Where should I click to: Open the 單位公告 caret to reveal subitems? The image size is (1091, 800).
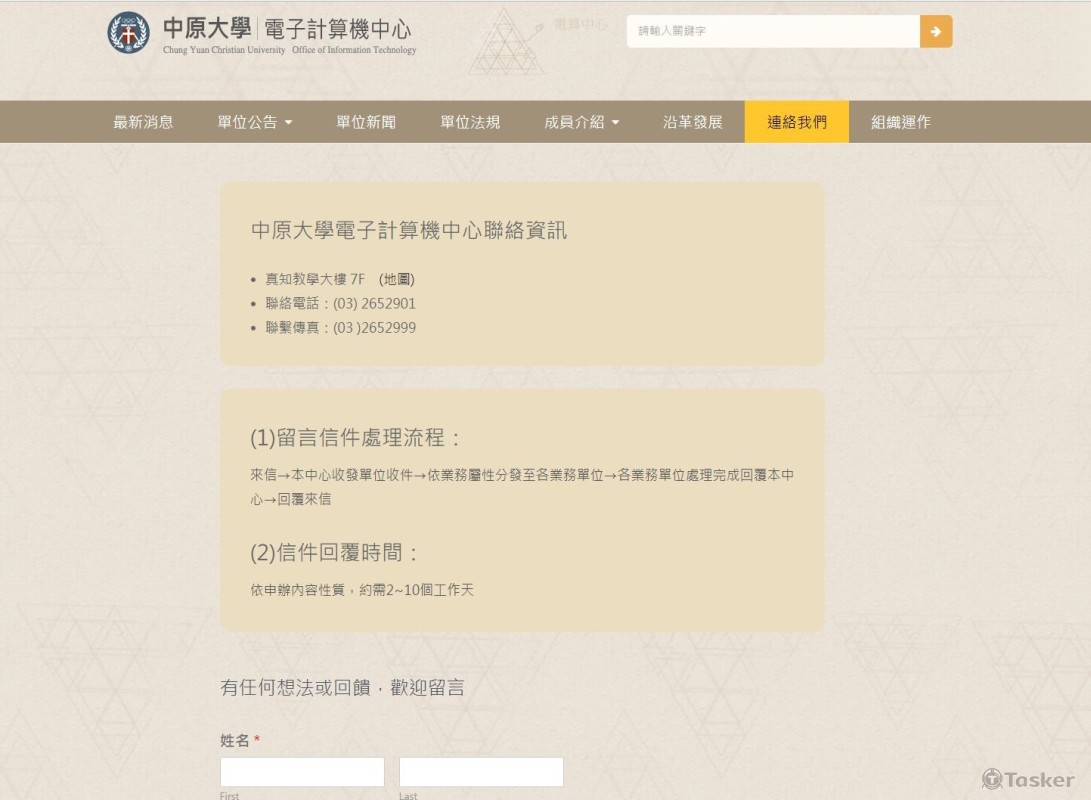pyautogui.click(x=289, y=122)
